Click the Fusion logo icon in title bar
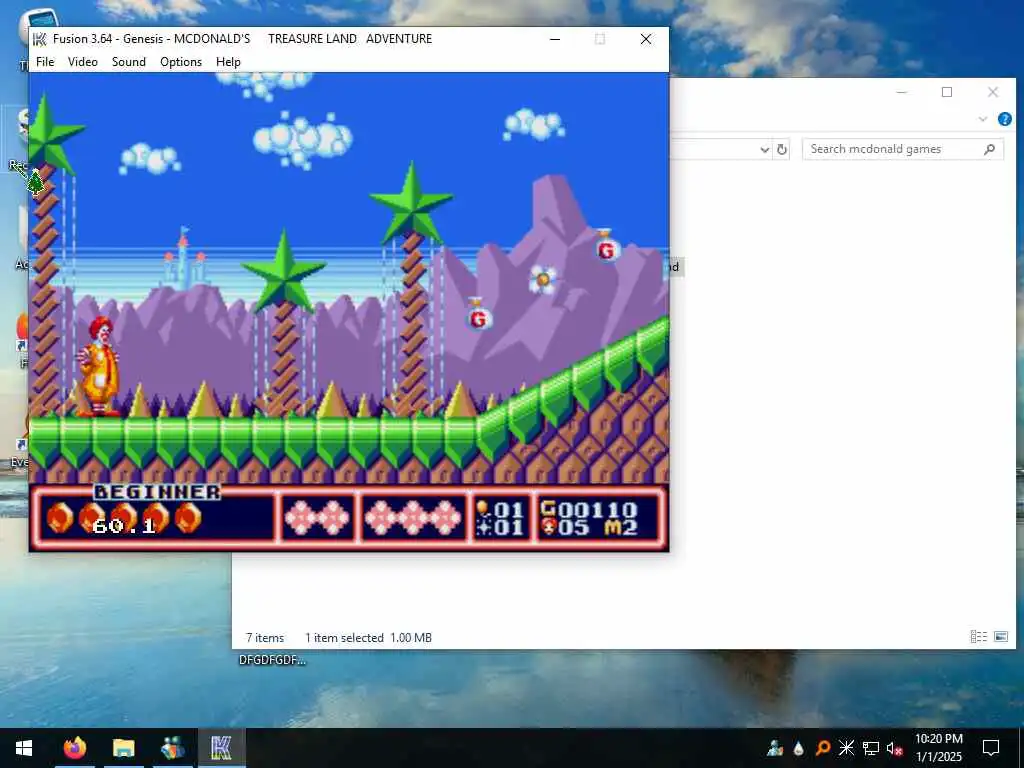 tap(39, 39)
